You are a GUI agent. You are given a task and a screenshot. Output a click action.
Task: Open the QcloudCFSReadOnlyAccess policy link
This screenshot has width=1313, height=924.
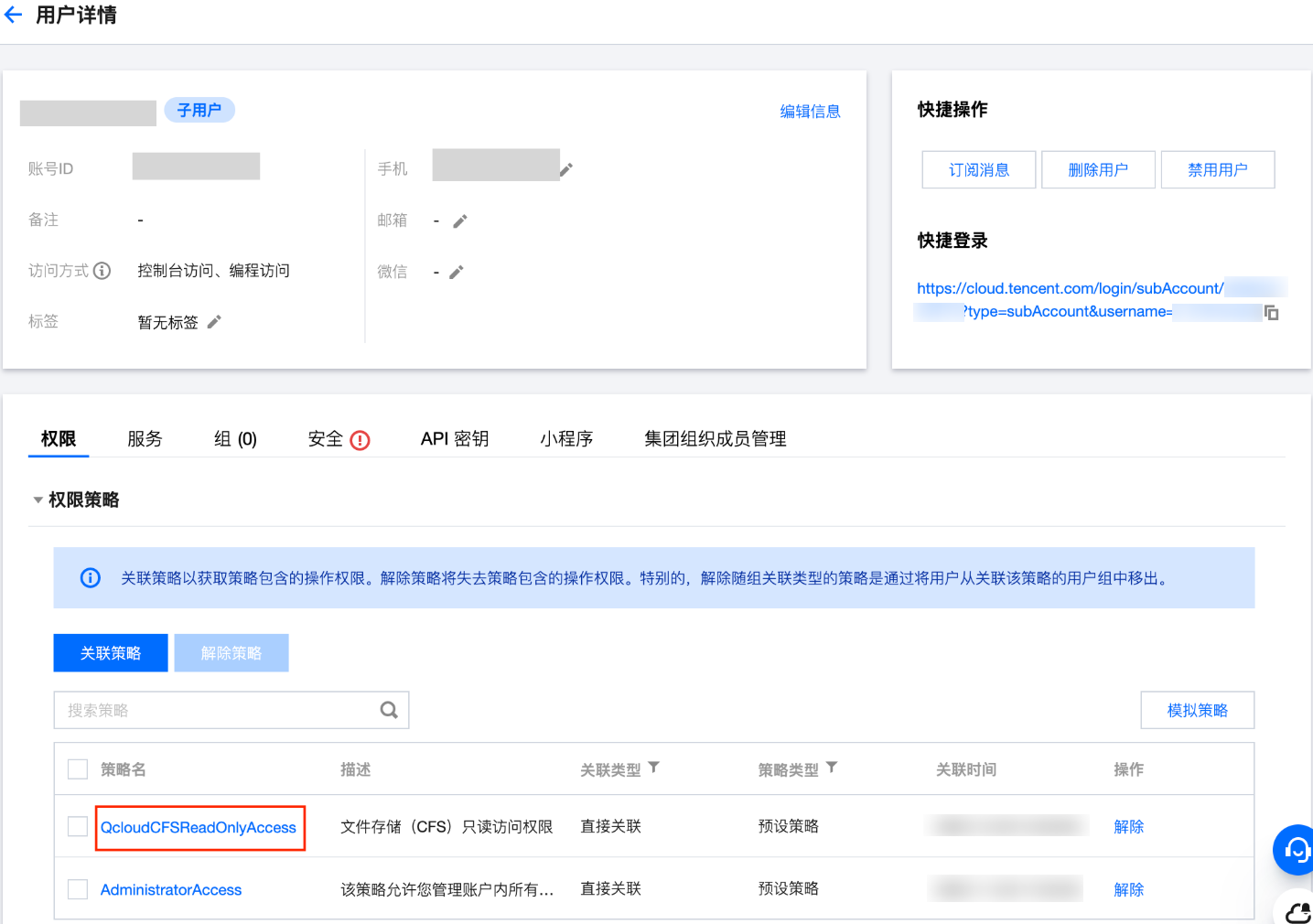click(199, 828)
